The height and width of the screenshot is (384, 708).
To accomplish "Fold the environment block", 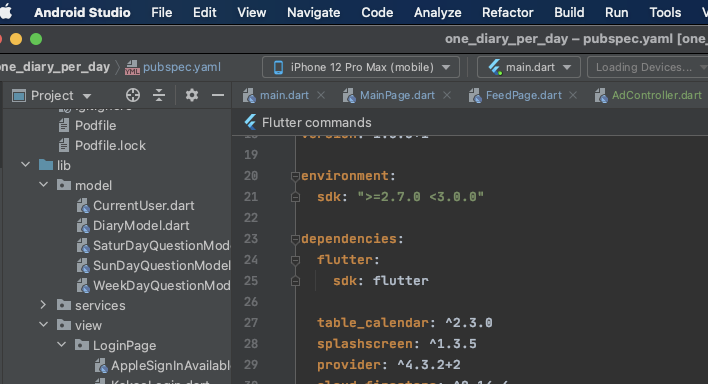I will (295, 176).
